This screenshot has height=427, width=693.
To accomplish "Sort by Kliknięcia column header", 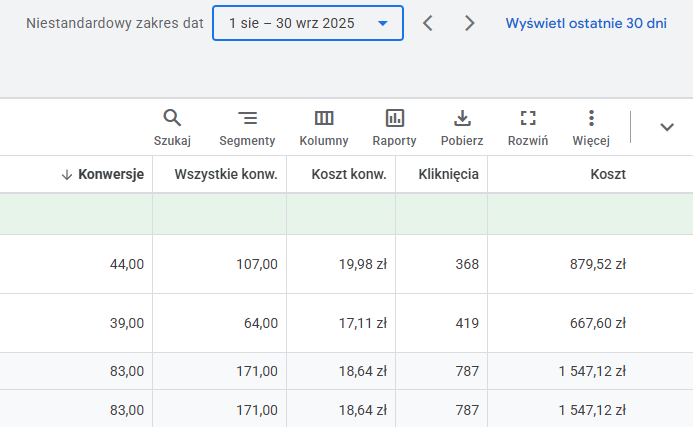I will (x=446, y=174).
